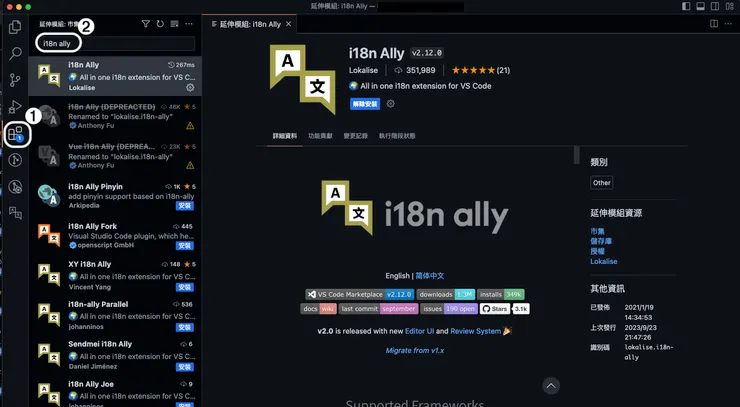
Task: Open the Source Control view
Action: click(15, 80)
